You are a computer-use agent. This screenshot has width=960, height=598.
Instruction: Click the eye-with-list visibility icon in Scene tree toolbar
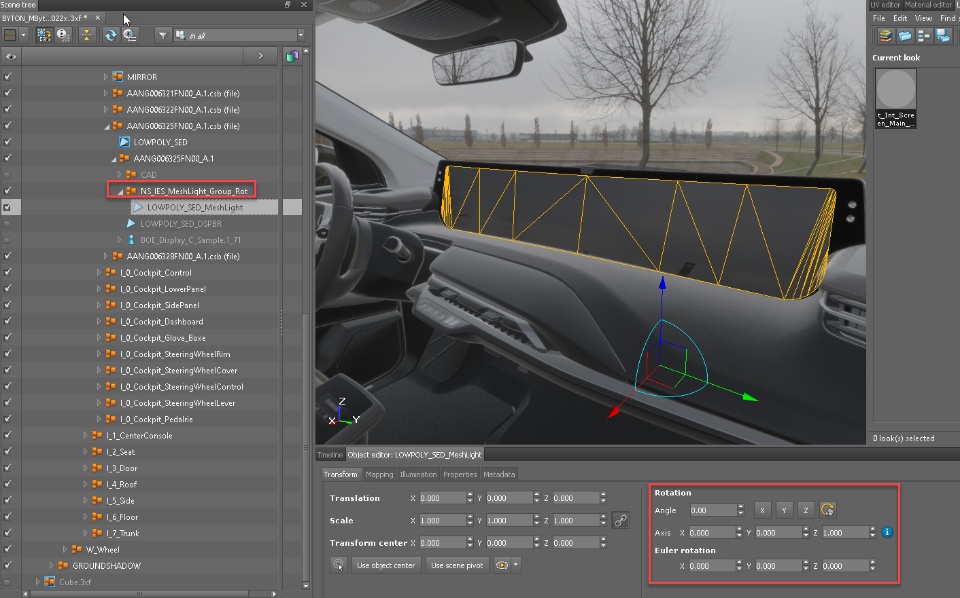pyautogui.click(x=130, y=35)
